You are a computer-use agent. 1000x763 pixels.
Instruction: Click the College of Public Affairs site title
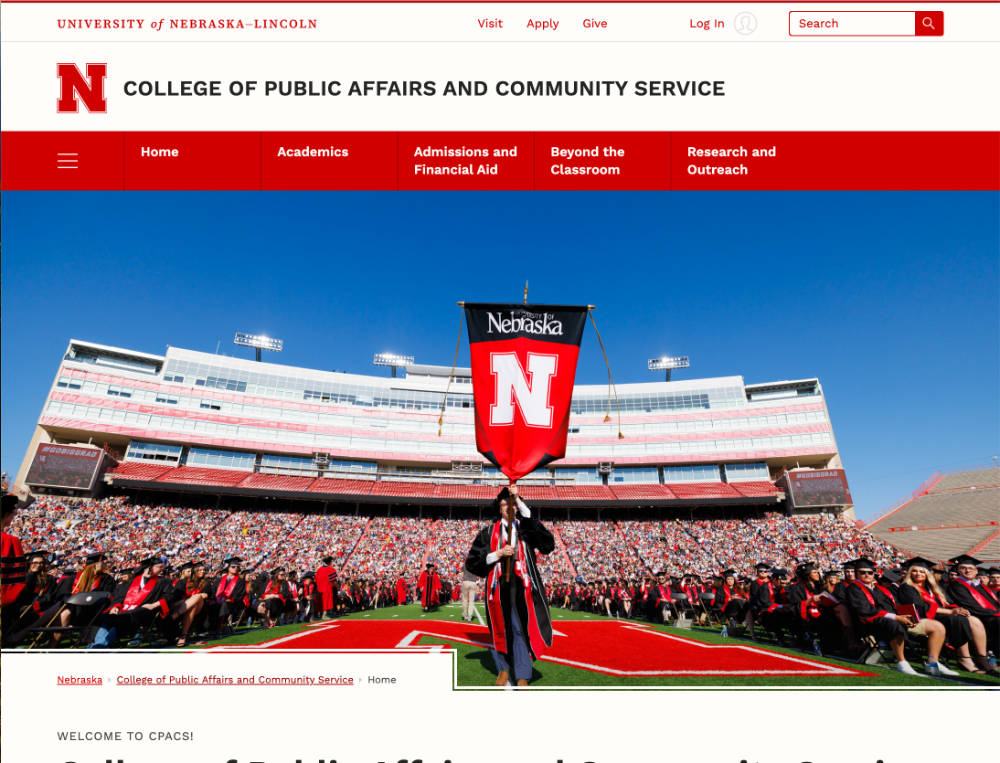(x=424, y=89)
